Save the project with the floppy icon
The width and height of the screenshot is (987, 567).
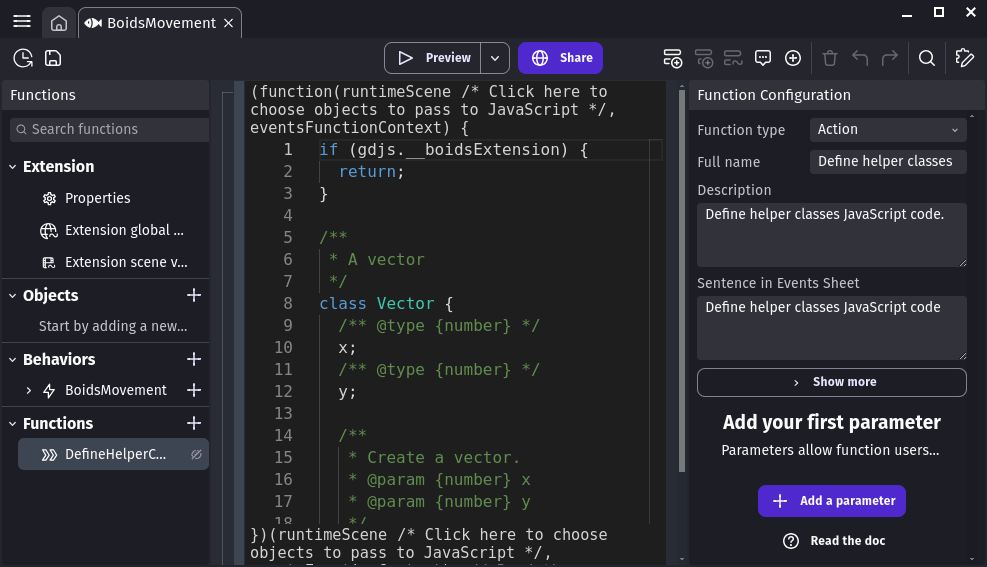click(x=53, y=58)
